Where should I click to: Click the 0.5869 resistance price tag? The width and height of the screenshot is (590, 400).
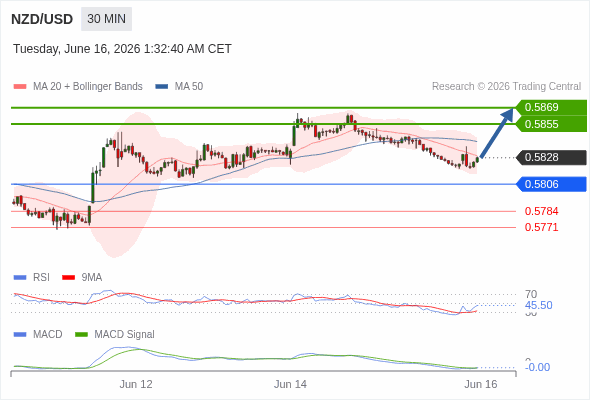click(x=551, y=108)
